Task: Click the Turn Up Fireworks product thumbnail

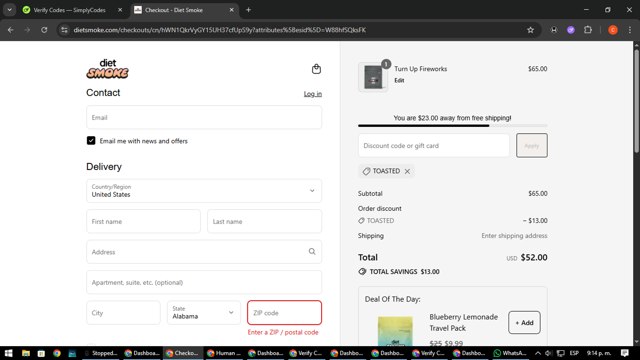Action: pyautogui.click(x=373, y=77)
